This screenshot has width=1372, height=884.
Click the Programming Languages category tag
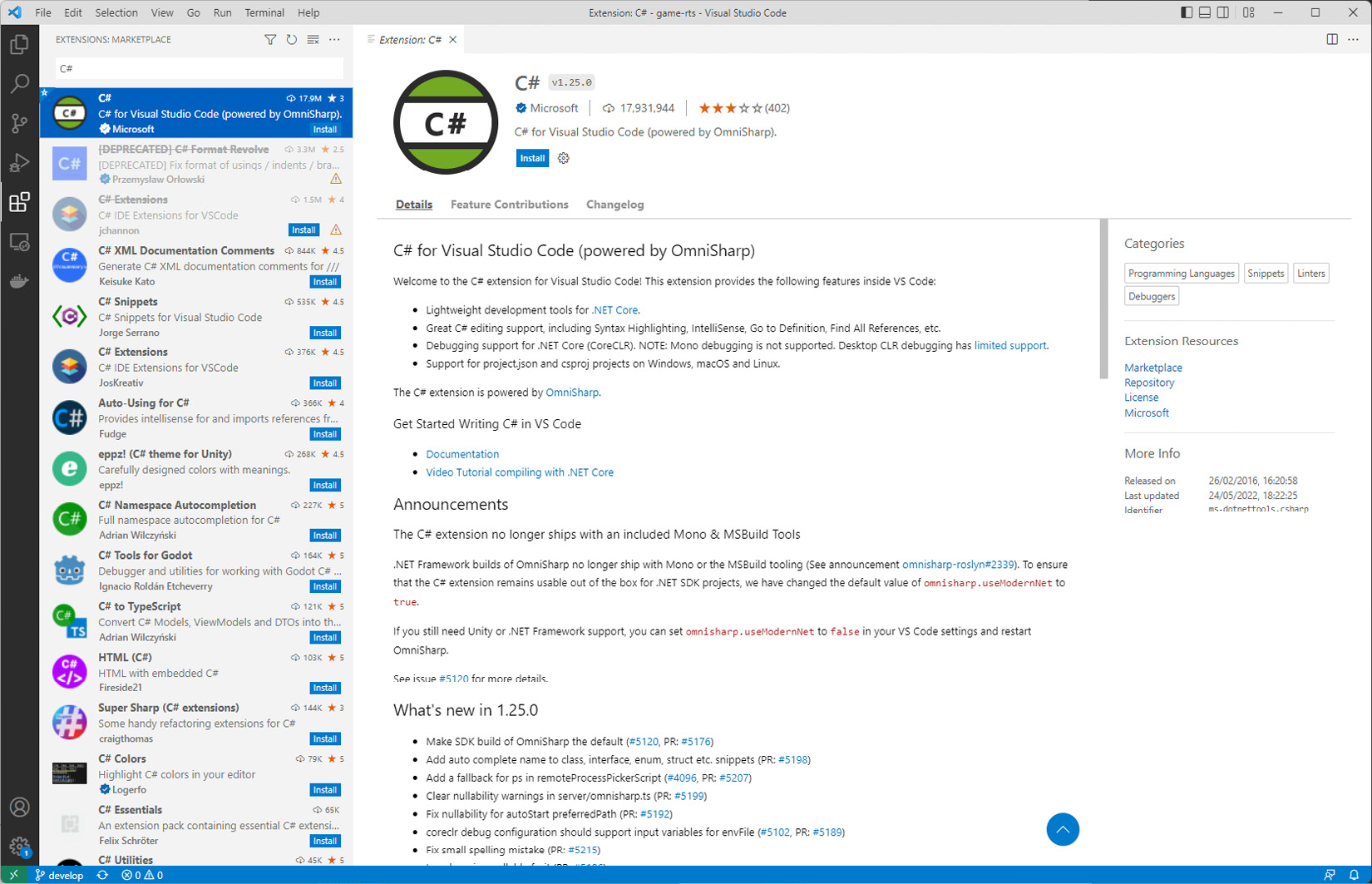[1182, 274]
